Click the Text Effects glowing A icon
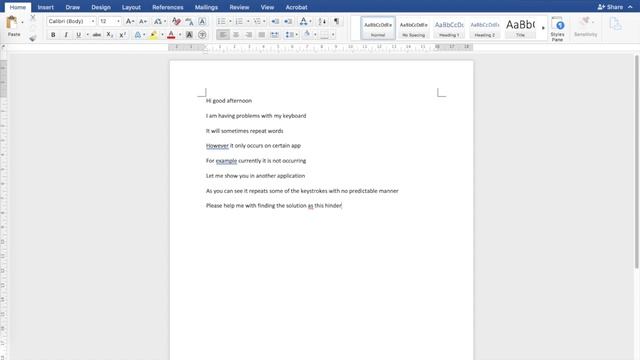 click(138, 35)
